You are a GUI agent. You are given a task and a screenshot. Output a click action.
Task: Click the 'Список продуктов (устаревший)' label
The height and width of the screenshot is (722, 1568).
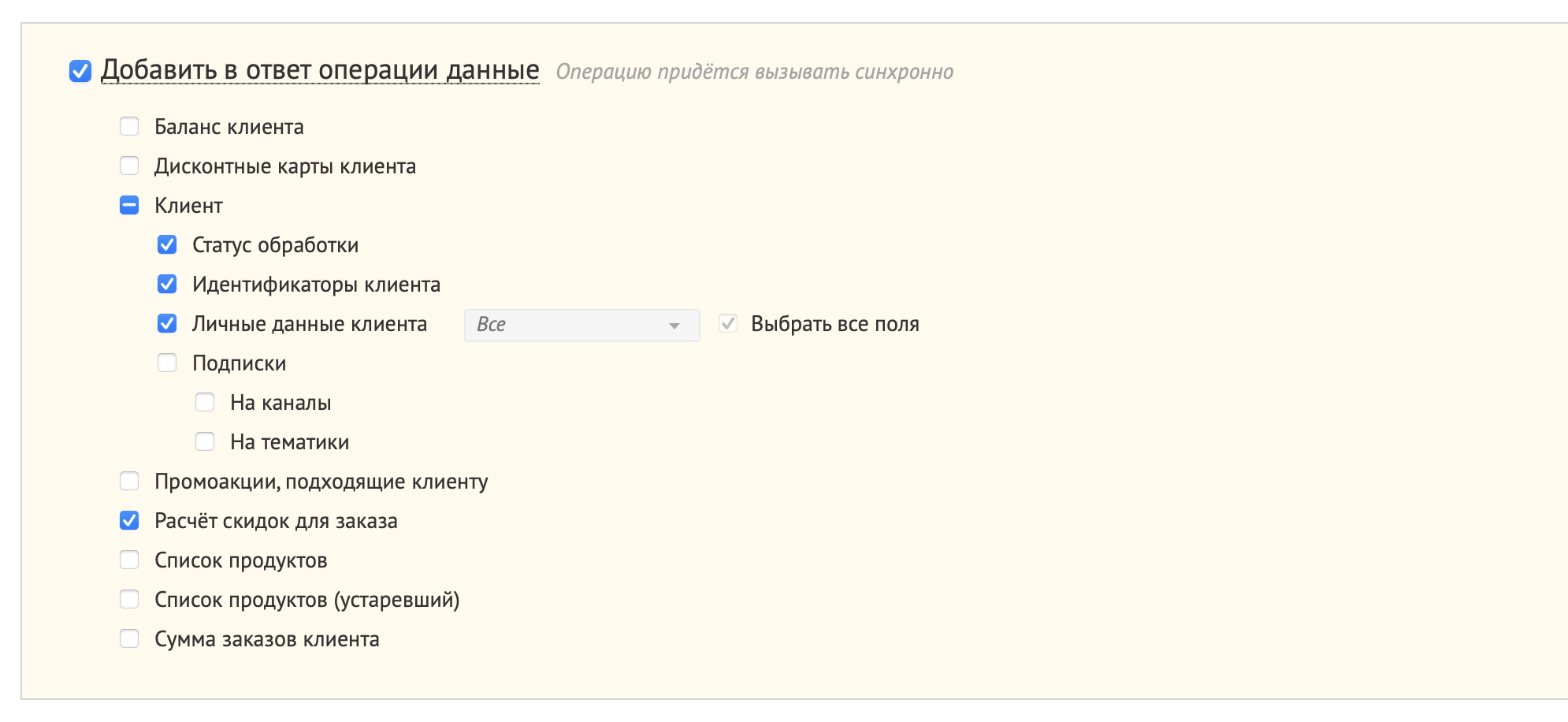307,600
